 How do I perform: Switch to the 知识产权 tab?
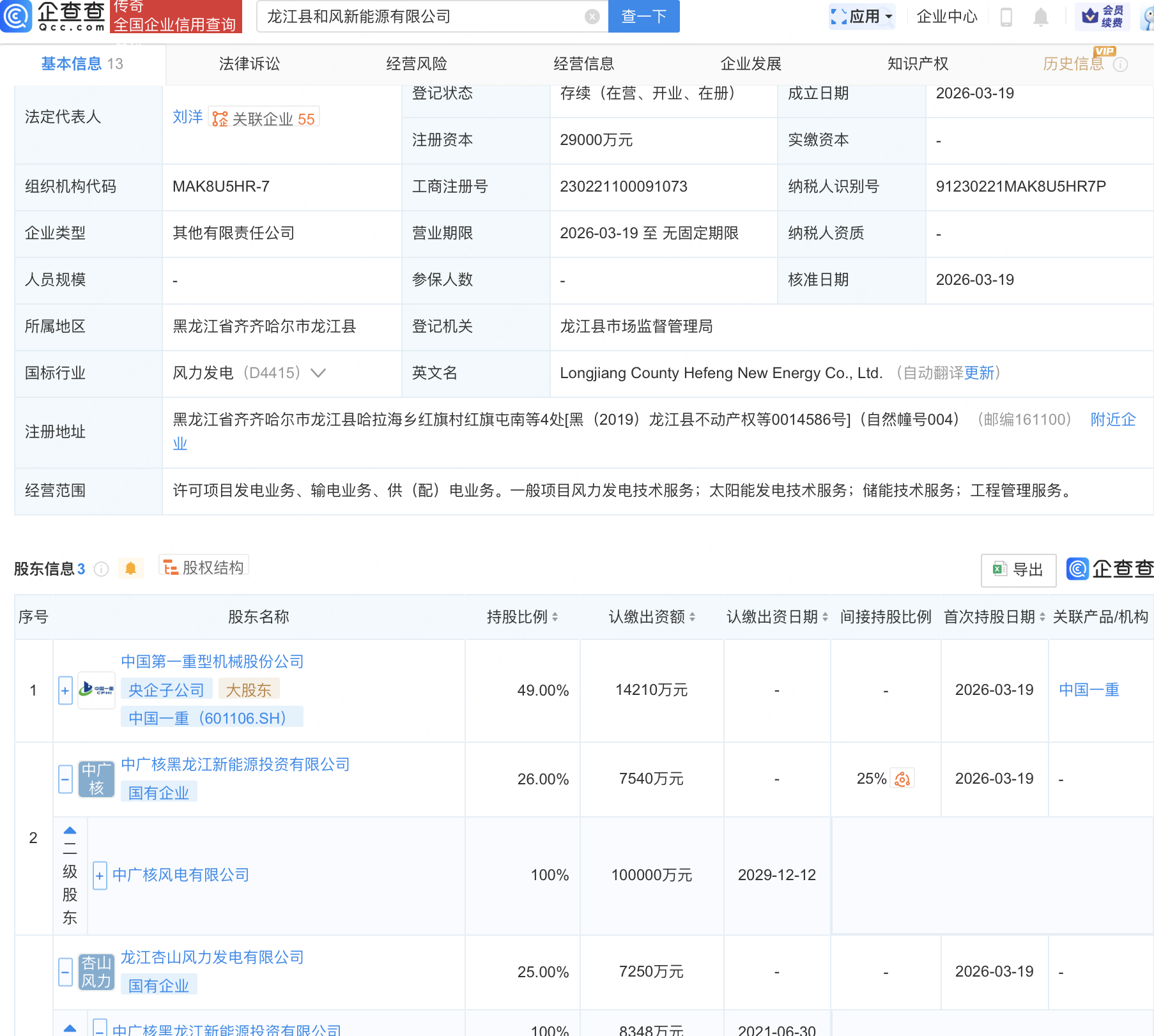pyautogui.click(x=918, y=64)
